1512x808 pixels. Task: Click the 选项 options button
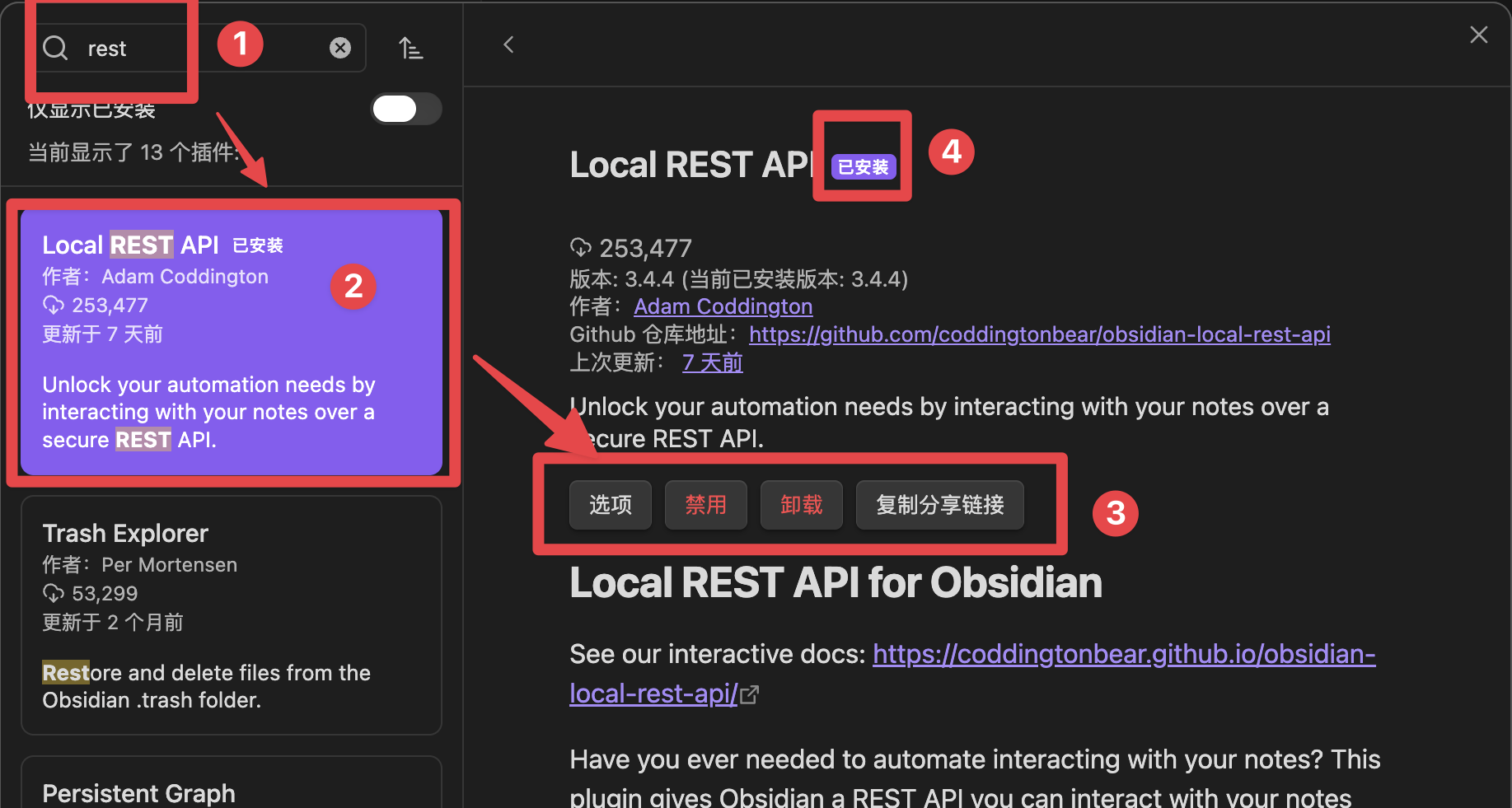611,505
